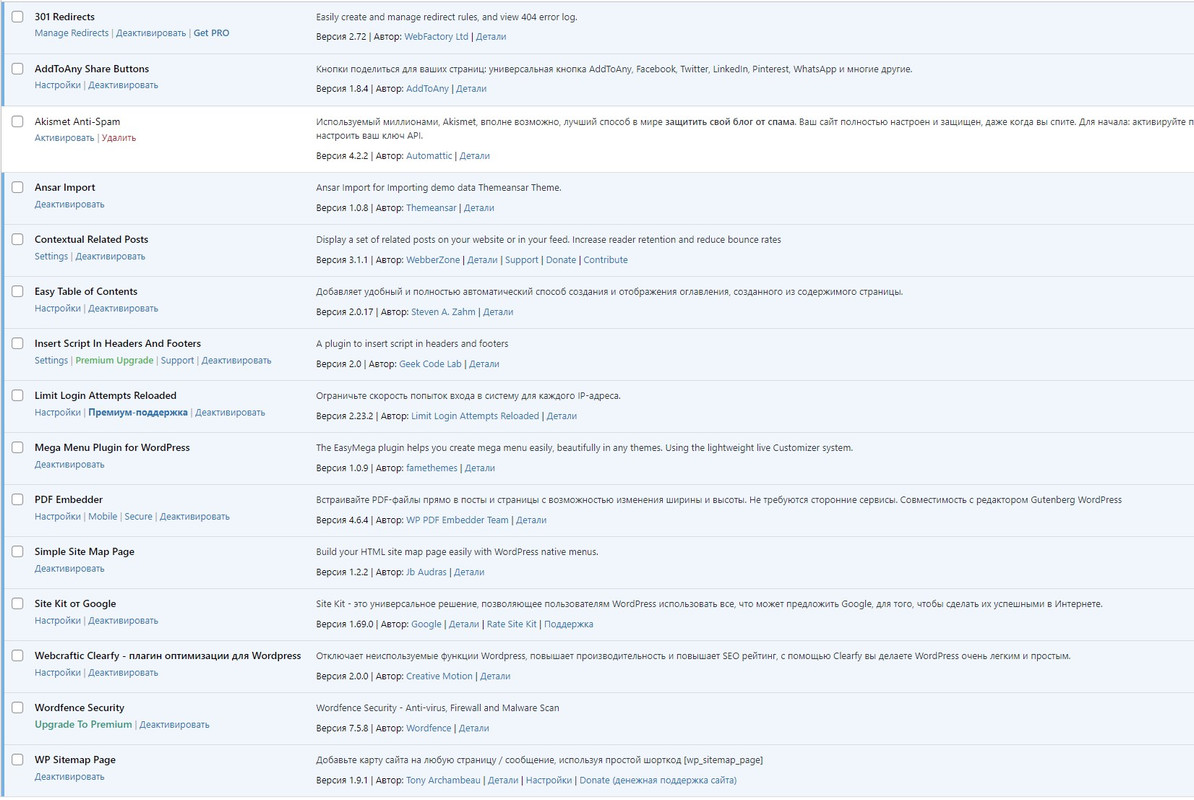Open Настройки for Webcraftic Clearfy

coord(57,672)
